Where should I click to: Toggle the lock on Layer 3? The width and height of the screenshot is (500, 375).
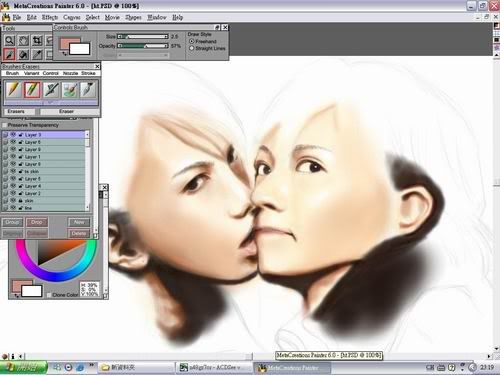tap(20, 135)
